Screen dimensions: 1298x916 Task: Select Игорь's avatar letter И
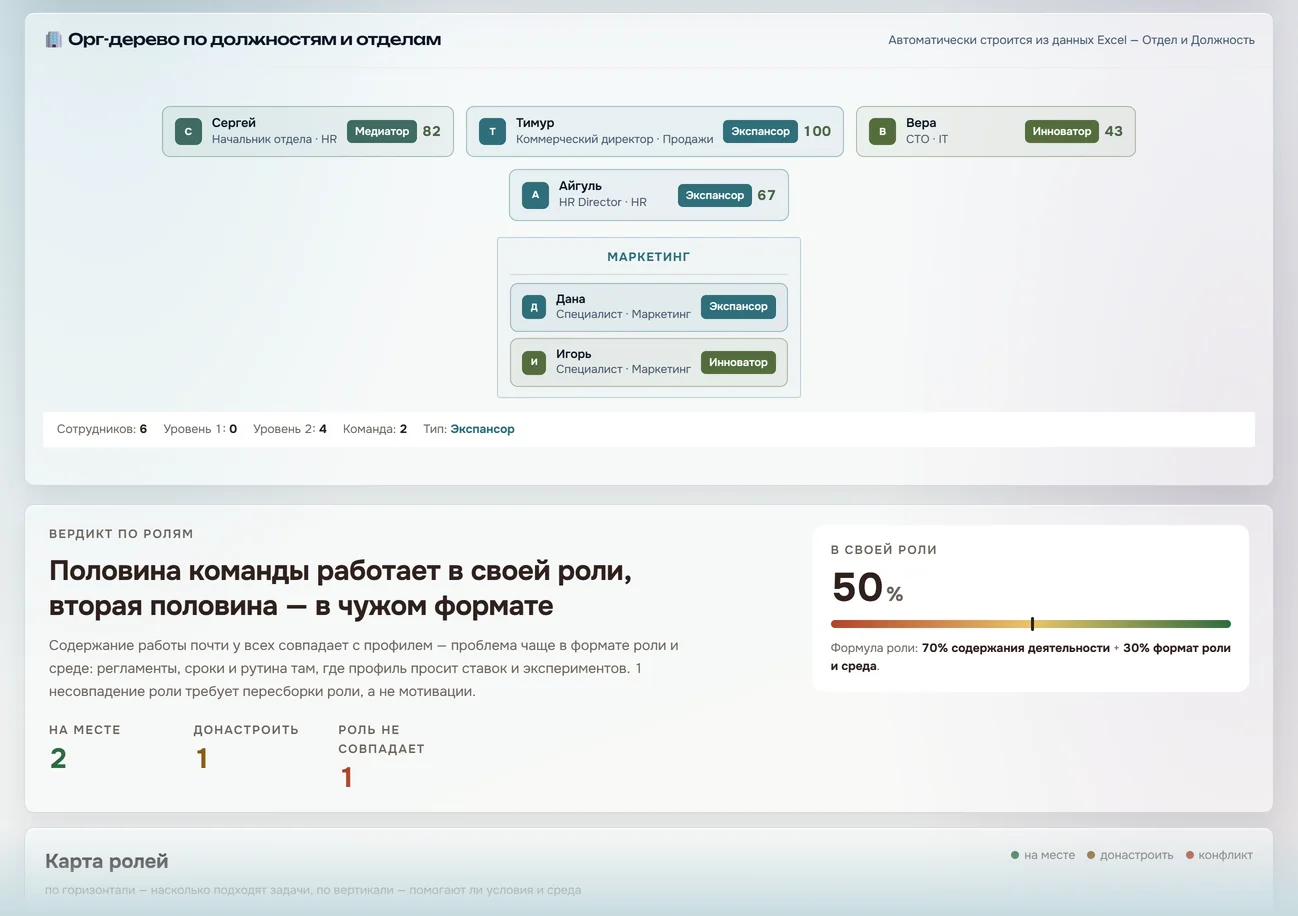coord(534,362)
